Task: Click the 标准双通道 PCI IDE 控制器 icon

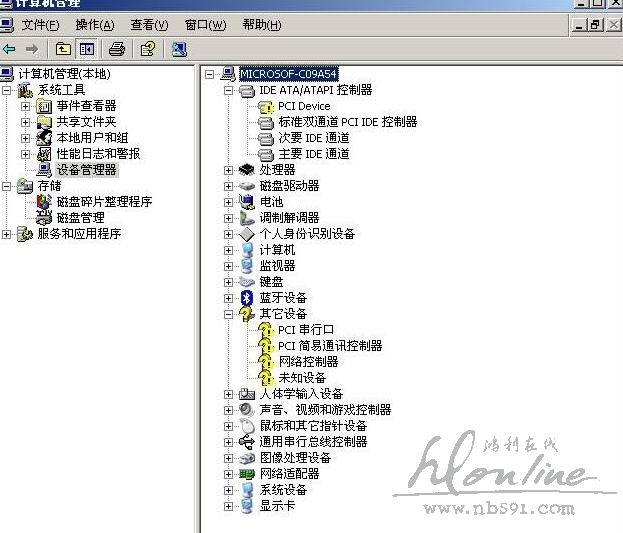Action: point(266,122)
